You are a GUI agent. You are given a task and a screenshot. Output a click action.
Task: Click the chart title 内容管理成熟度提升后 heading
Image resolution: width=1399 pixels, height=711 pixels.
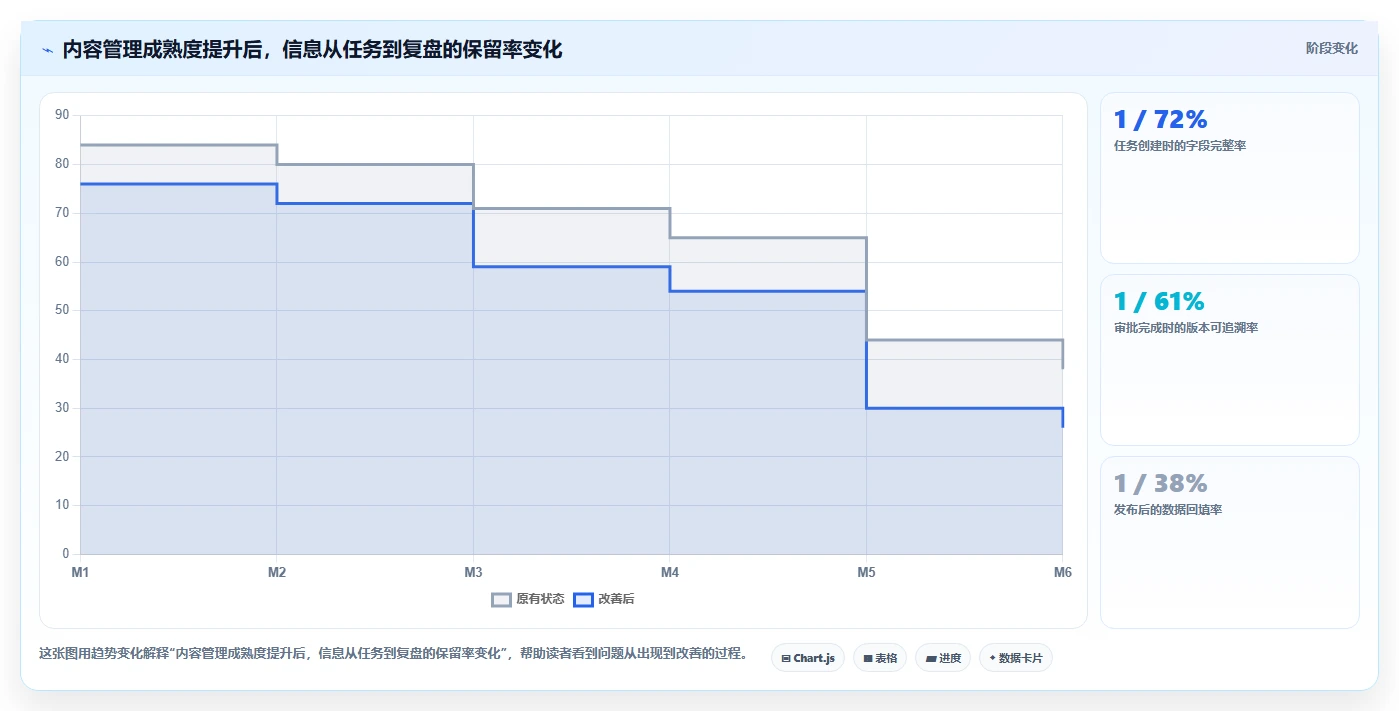pyautogui.click(x=312, y=50)
